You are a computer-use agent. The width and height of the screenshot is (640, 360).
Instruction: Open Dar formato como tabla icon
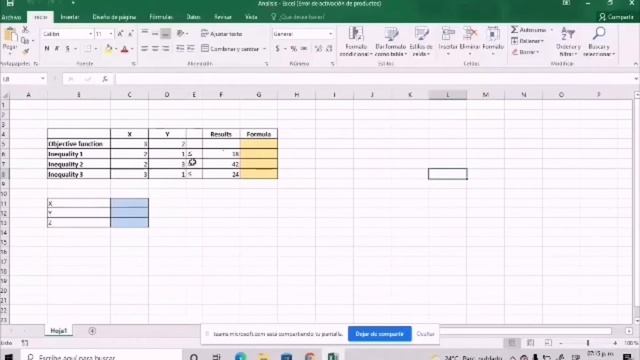[391, 34]
